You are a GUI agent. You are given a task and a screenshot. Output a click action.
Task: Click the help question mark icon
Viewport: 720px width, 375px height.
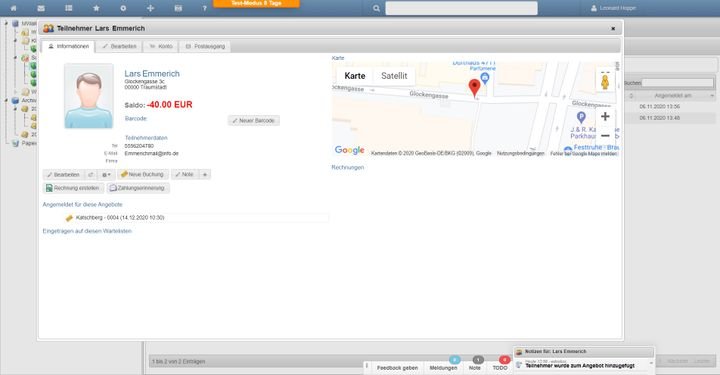point(205,8)
